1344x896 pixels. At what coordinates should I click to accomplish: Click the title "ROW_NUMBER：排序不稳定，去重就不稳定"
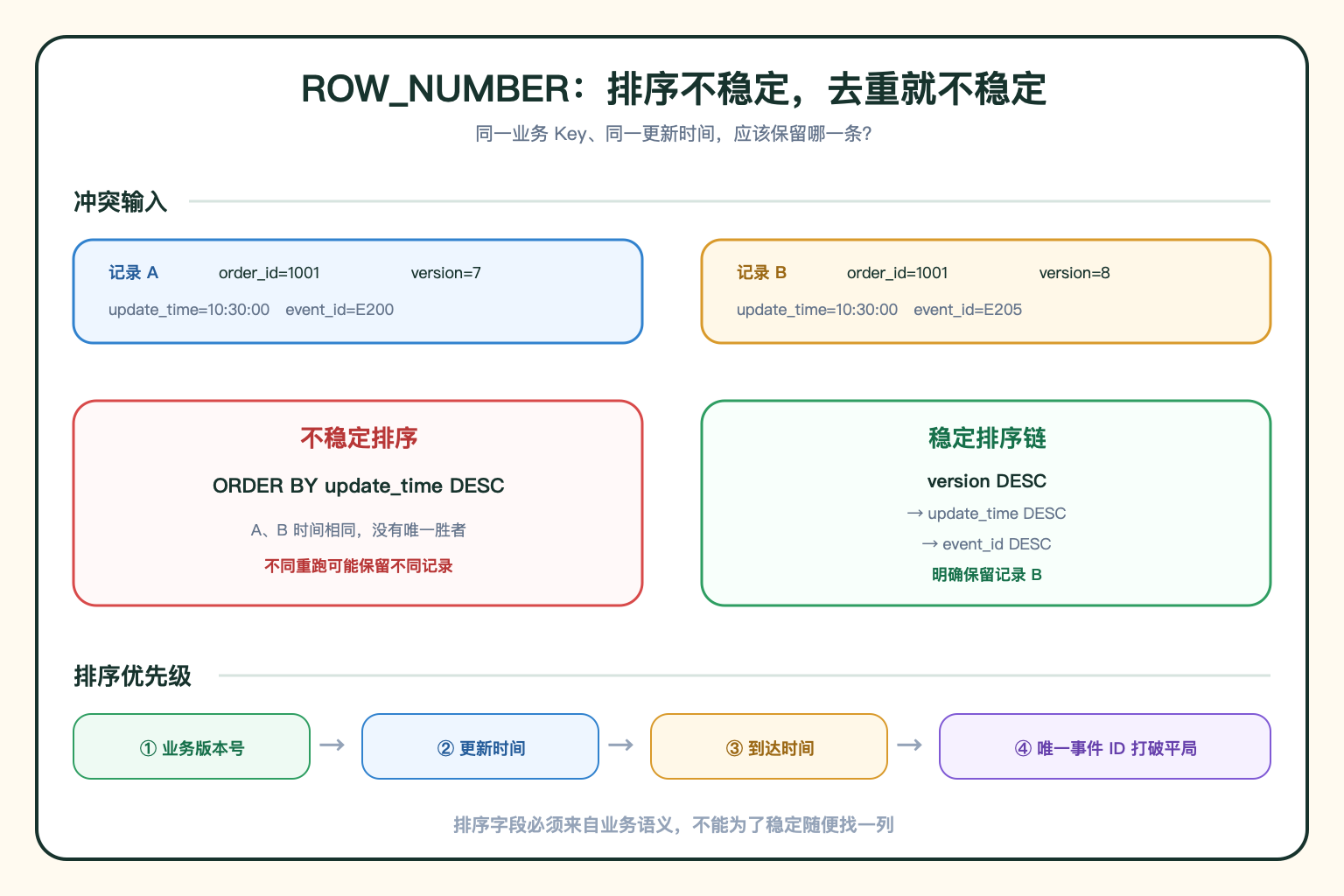[673, 89]
